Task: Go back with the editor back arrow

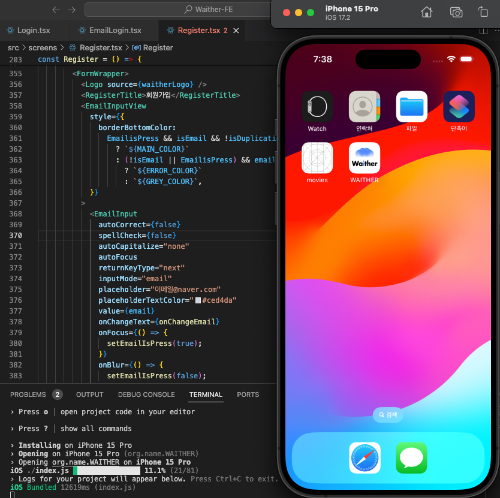Action: [56, 10]
